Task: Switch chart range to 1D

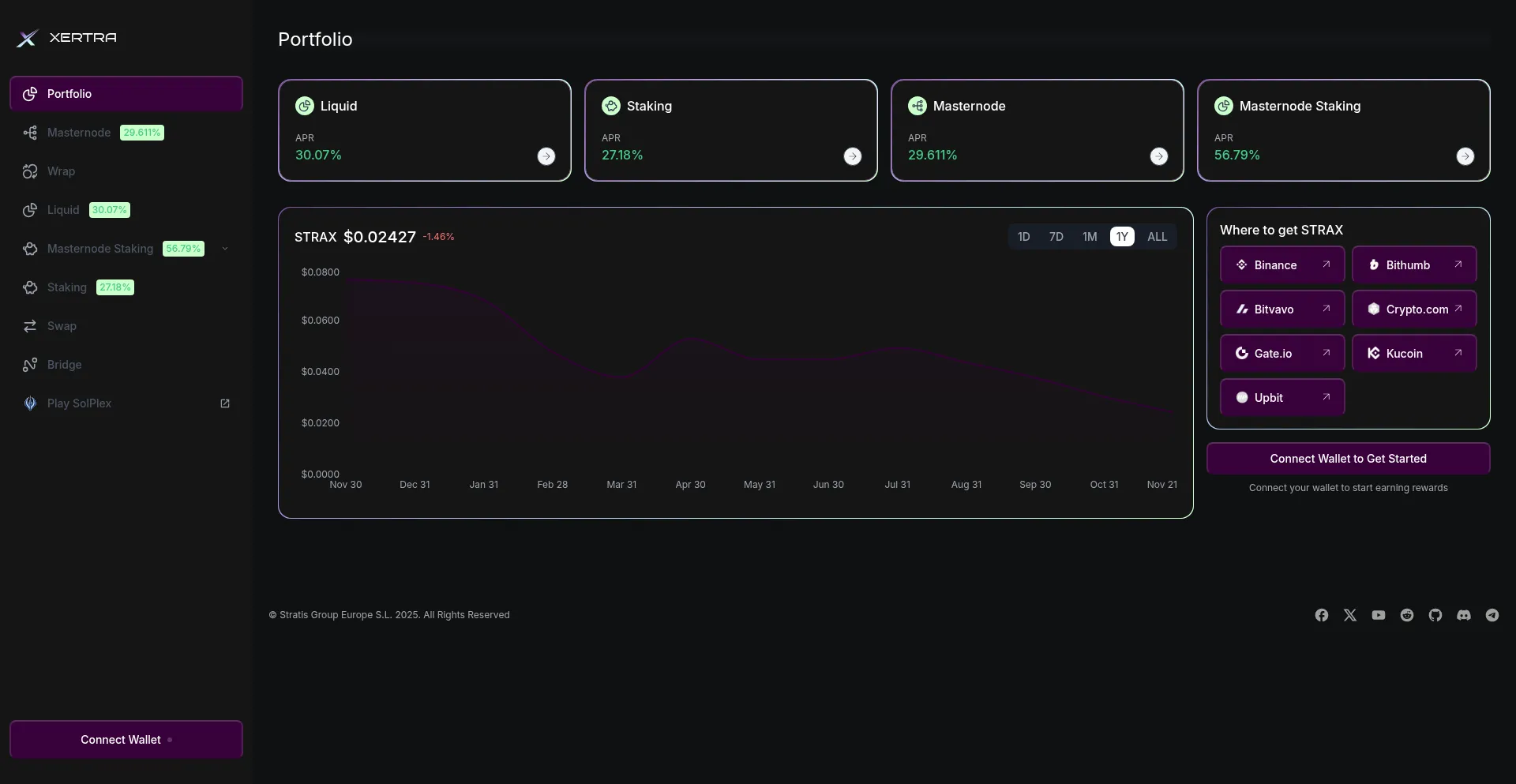Action: [x=1023, y=237]
